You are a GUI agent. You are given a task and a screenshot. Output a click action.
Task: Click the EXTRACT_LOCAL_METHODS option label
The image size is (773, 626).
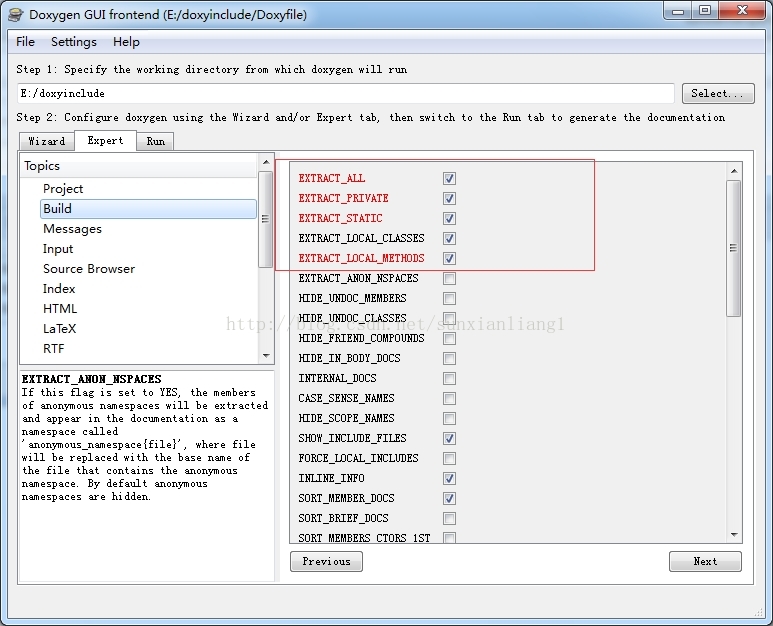[361, 258]
